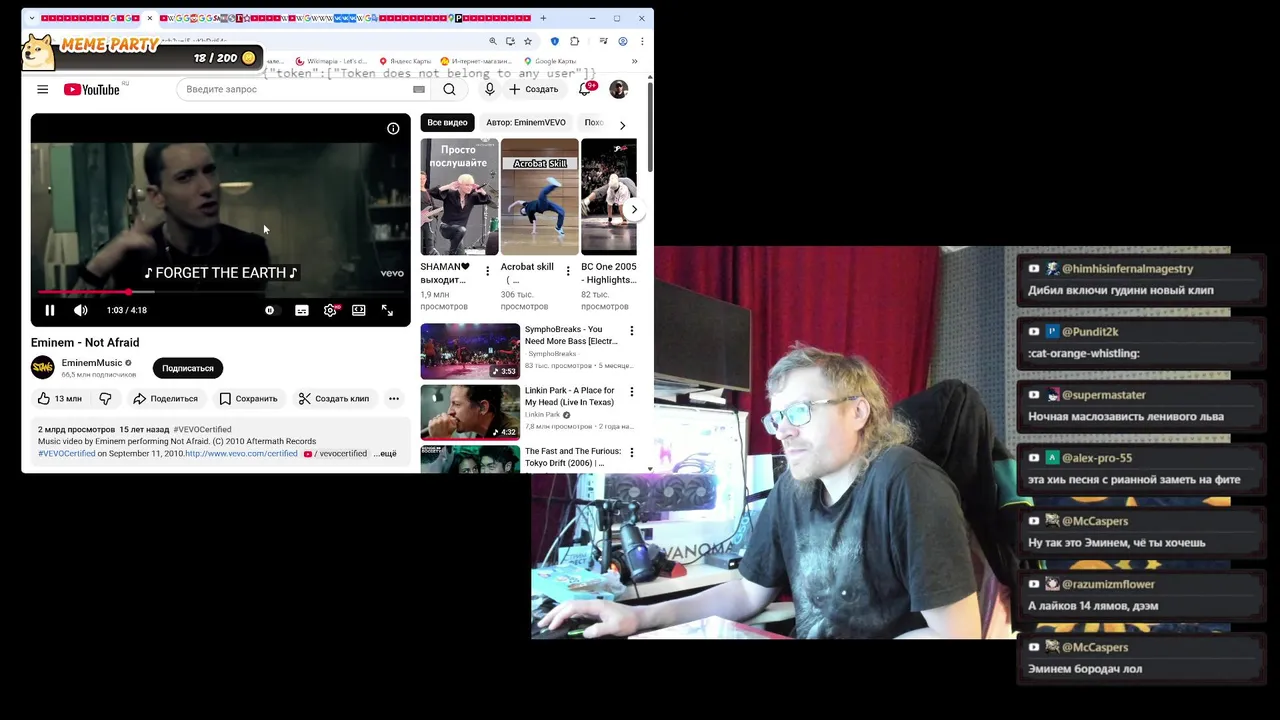Mute the video volume speaker

click(81, 311)
